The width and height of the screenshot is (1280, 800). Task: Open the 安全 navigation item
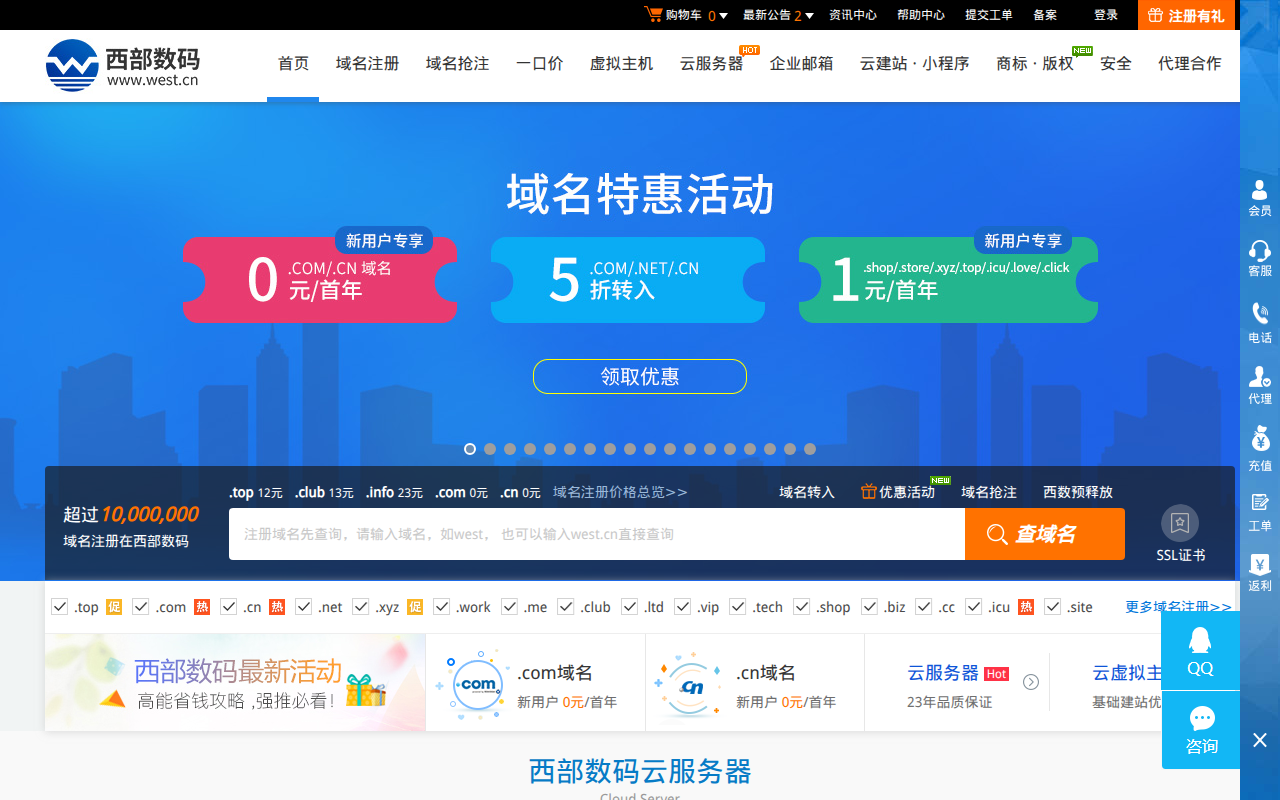pyautogui.click(x=1116, y=63)
